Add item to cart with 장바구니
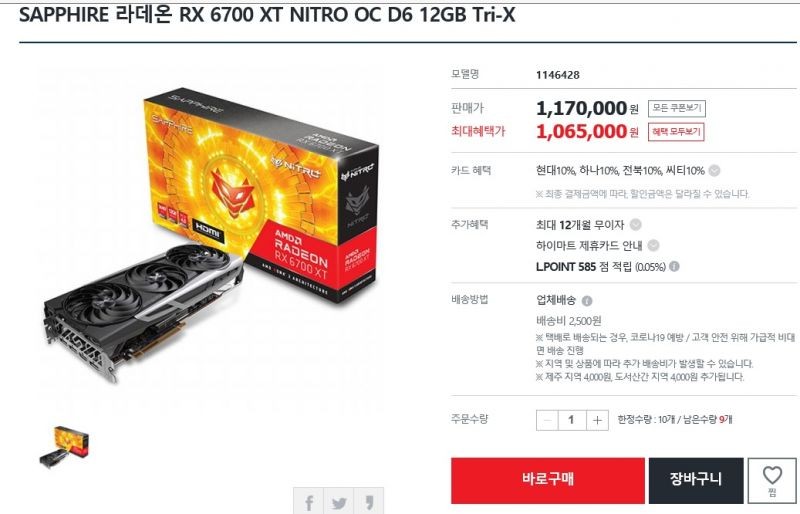 coord(695,480)
